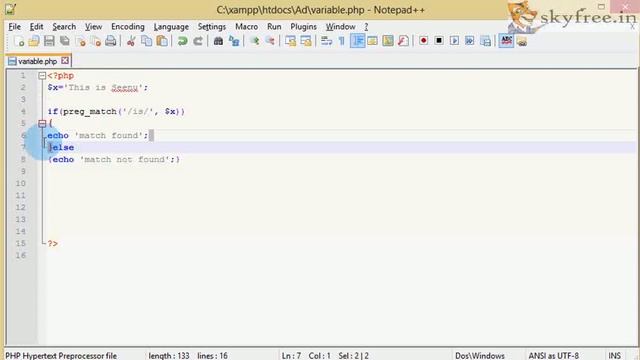640x360 pixels.
Task: Toggle Show all characters pilcrow icon
Action: tap(342, 41)
